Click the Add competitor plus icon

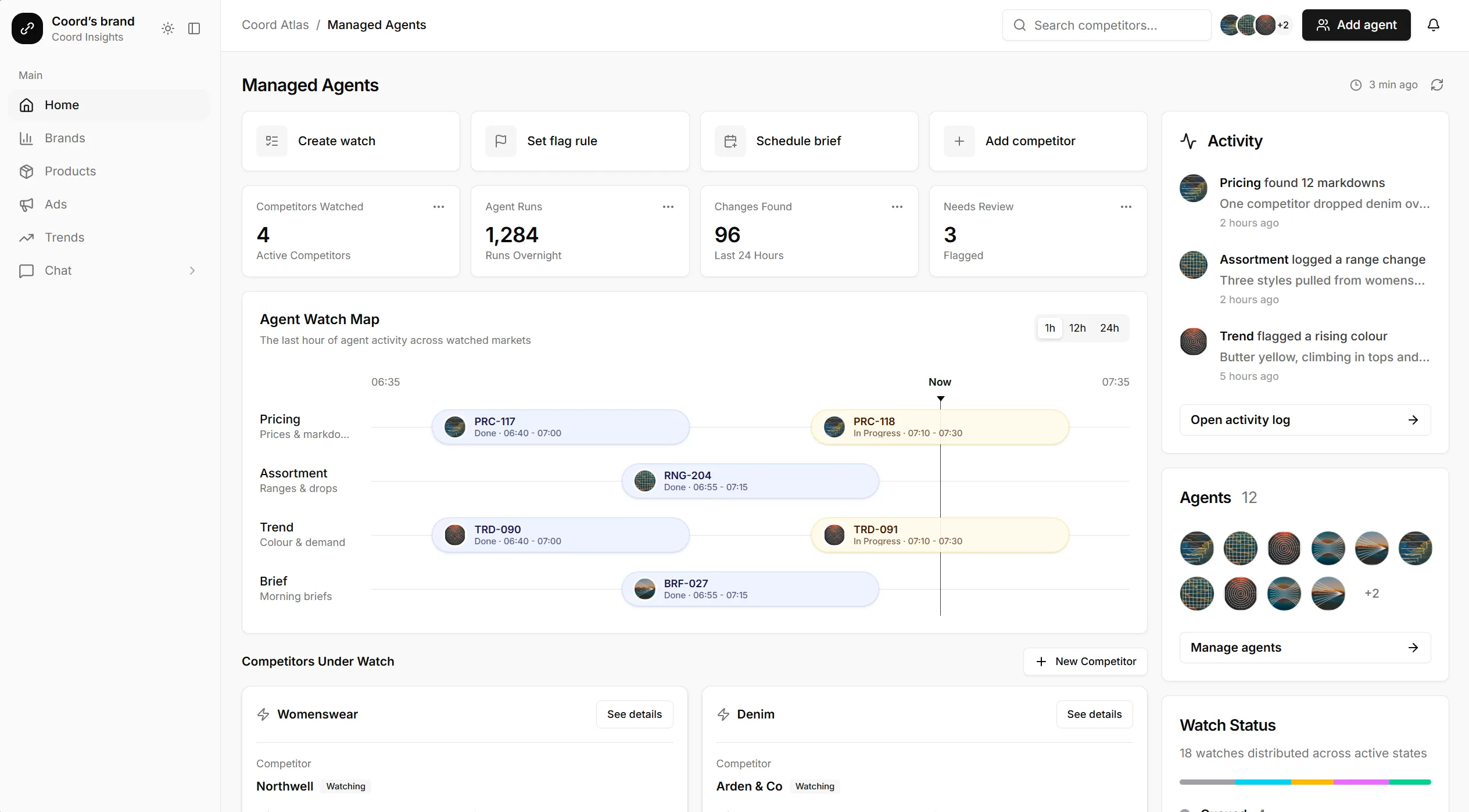[x=959, y=141]
